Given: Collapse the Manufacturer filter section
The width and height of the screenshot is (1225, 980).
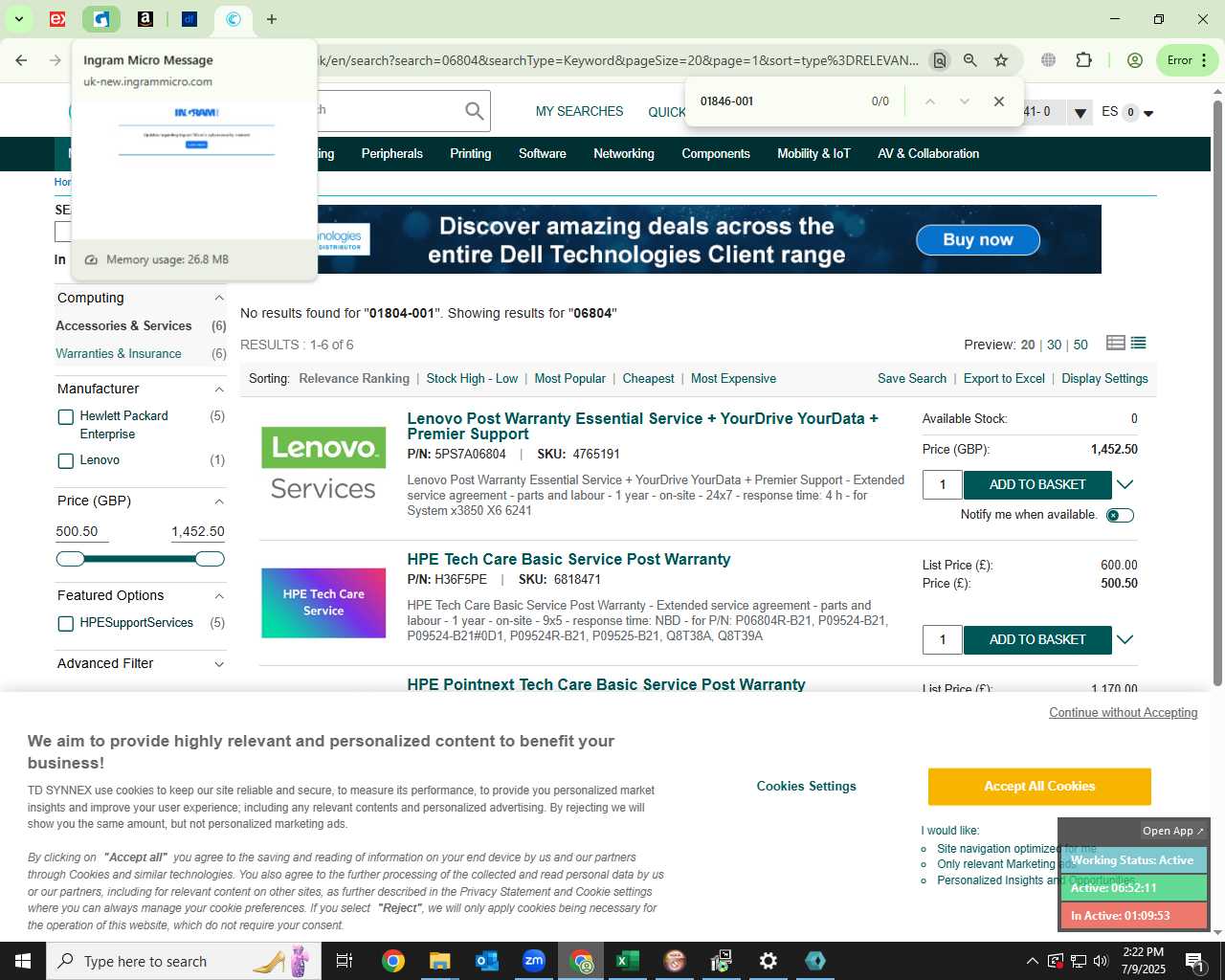Looking at the screenshot, I should click(219, 390).
